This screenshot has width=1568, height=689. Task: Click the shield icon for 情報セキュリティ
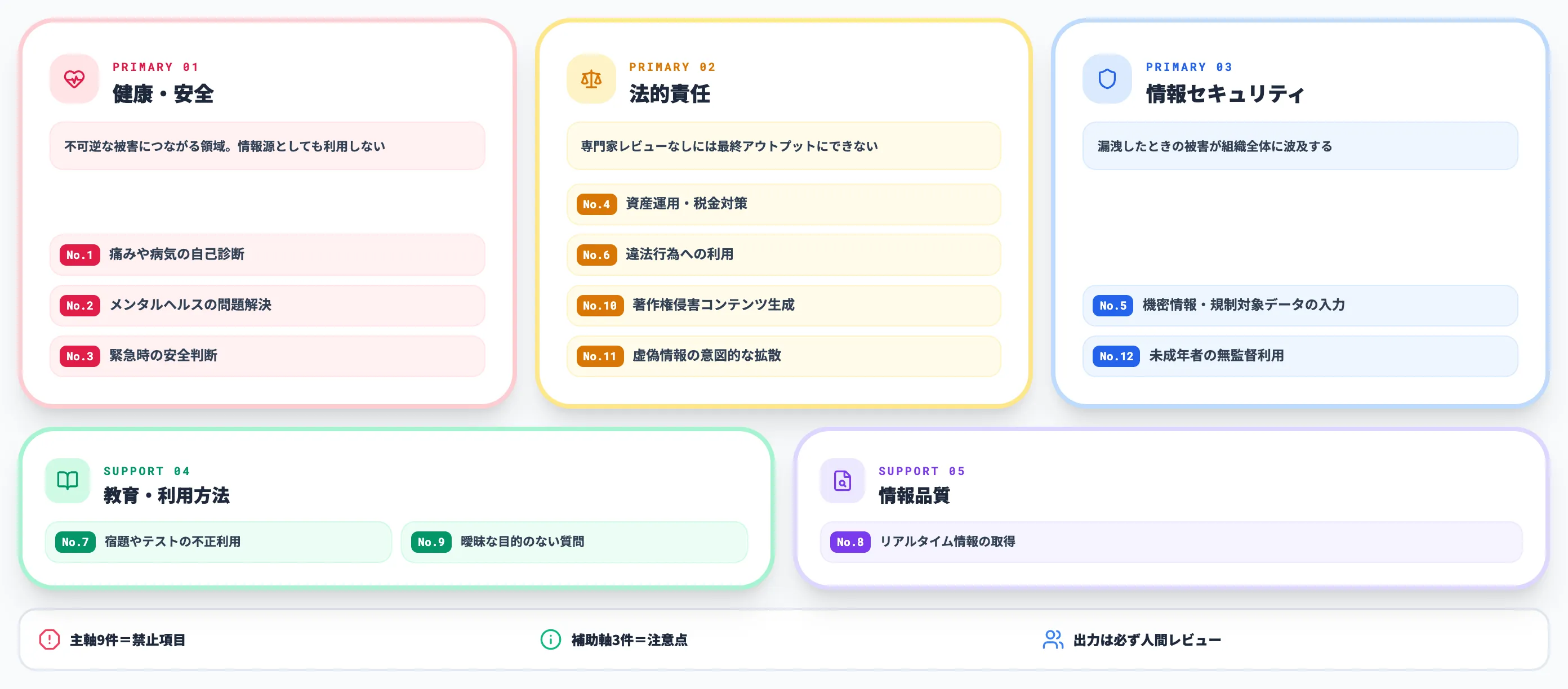tap(1107, 79)
